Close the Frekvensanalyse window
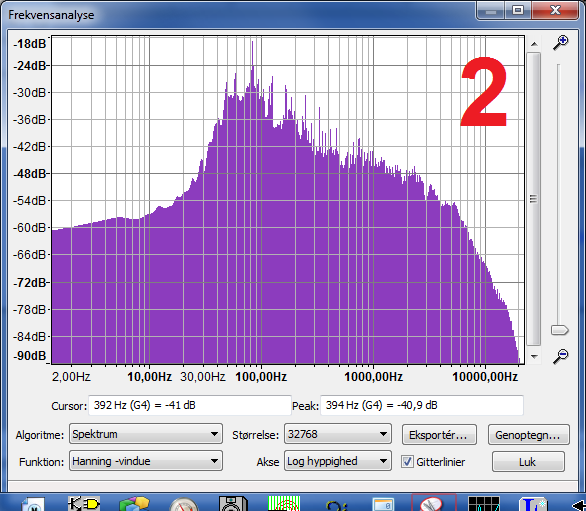This screenshot has width=586, height=511. 555,10
